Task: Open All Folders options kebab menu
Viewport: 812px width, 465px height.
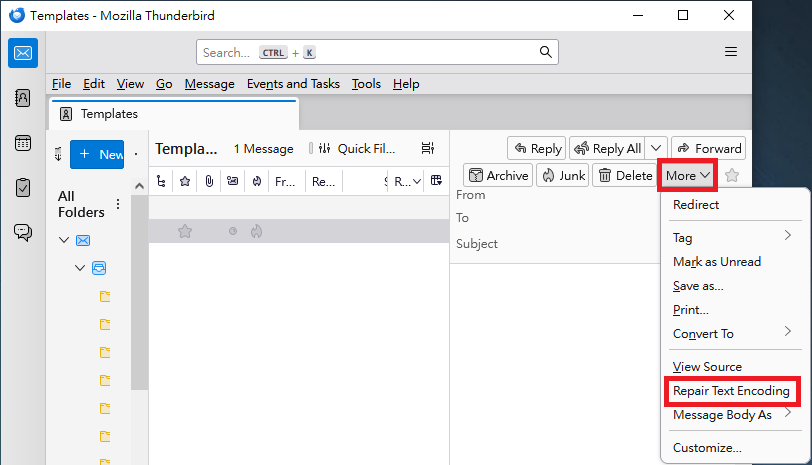Action: point(118,204)
